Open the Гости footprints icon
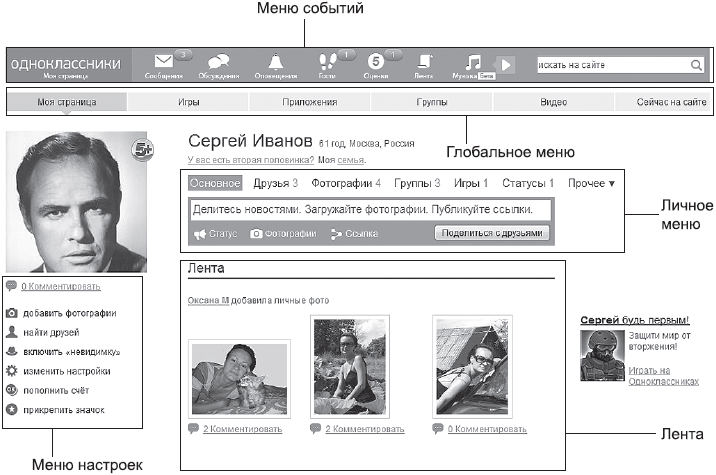 pos(327,61)
